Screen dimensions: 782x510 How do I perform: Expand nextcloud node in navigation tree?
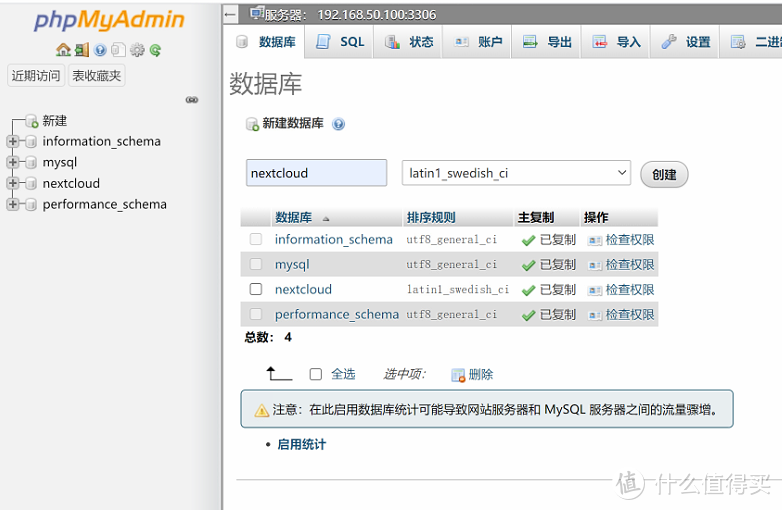13,183
